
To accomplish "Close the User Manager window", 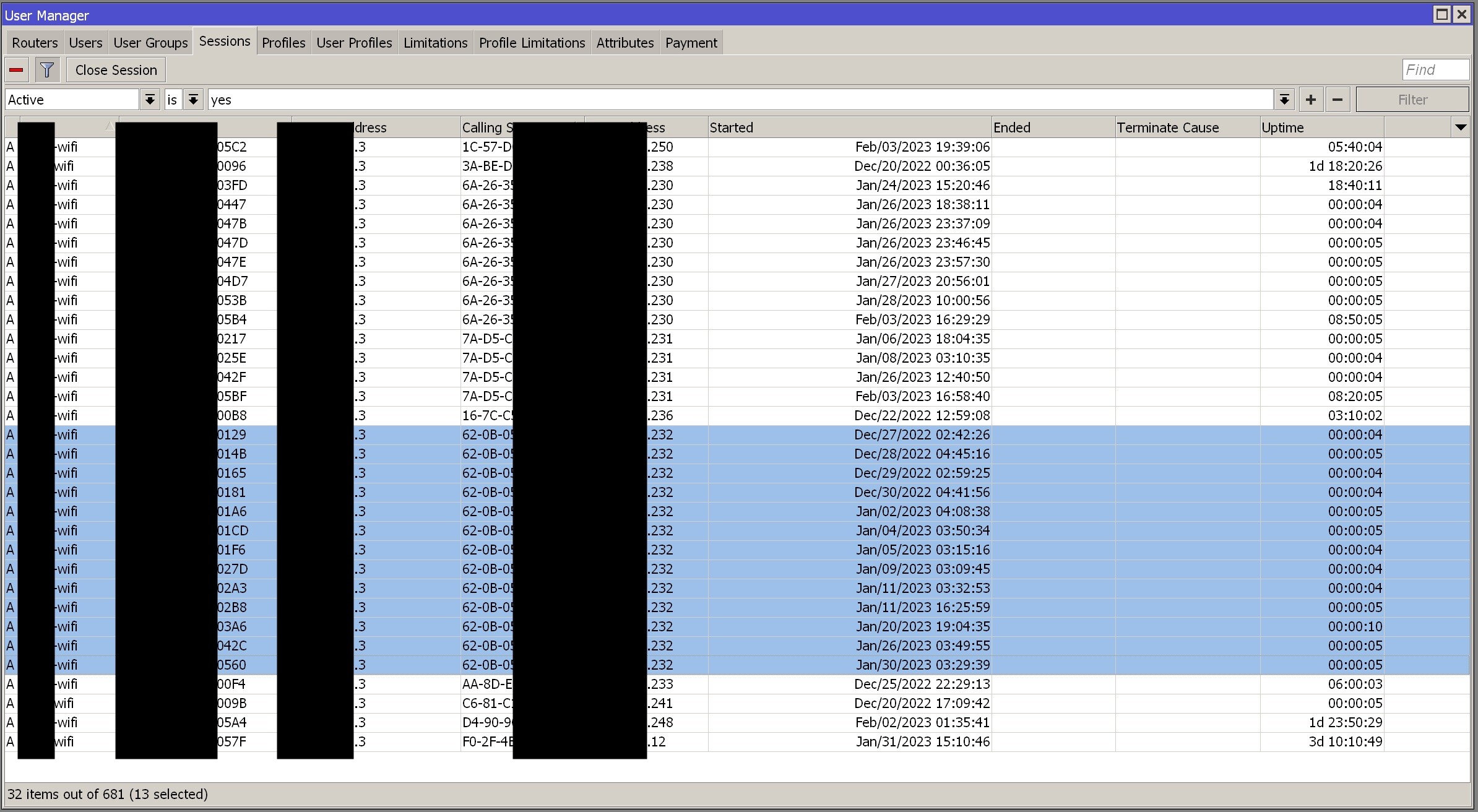I will 1462,14.
